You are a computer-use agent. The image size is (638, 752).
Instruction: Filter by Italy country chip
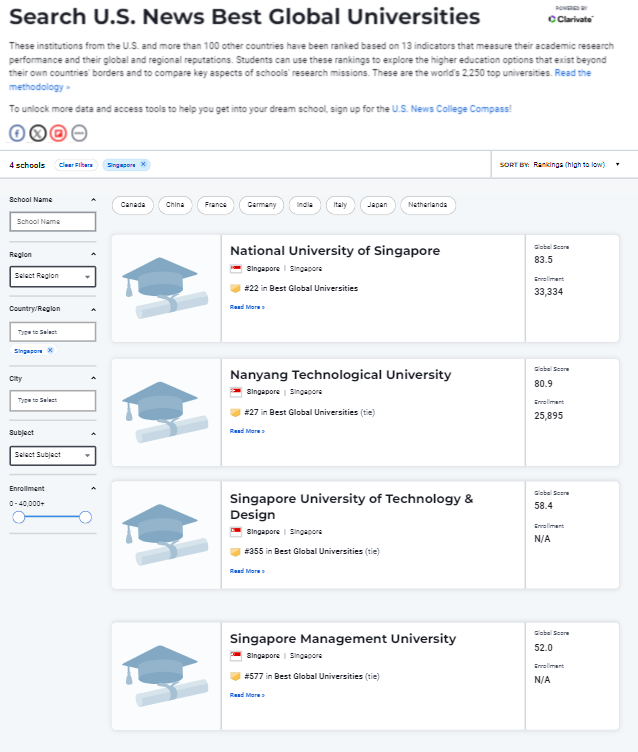point(340,205)
